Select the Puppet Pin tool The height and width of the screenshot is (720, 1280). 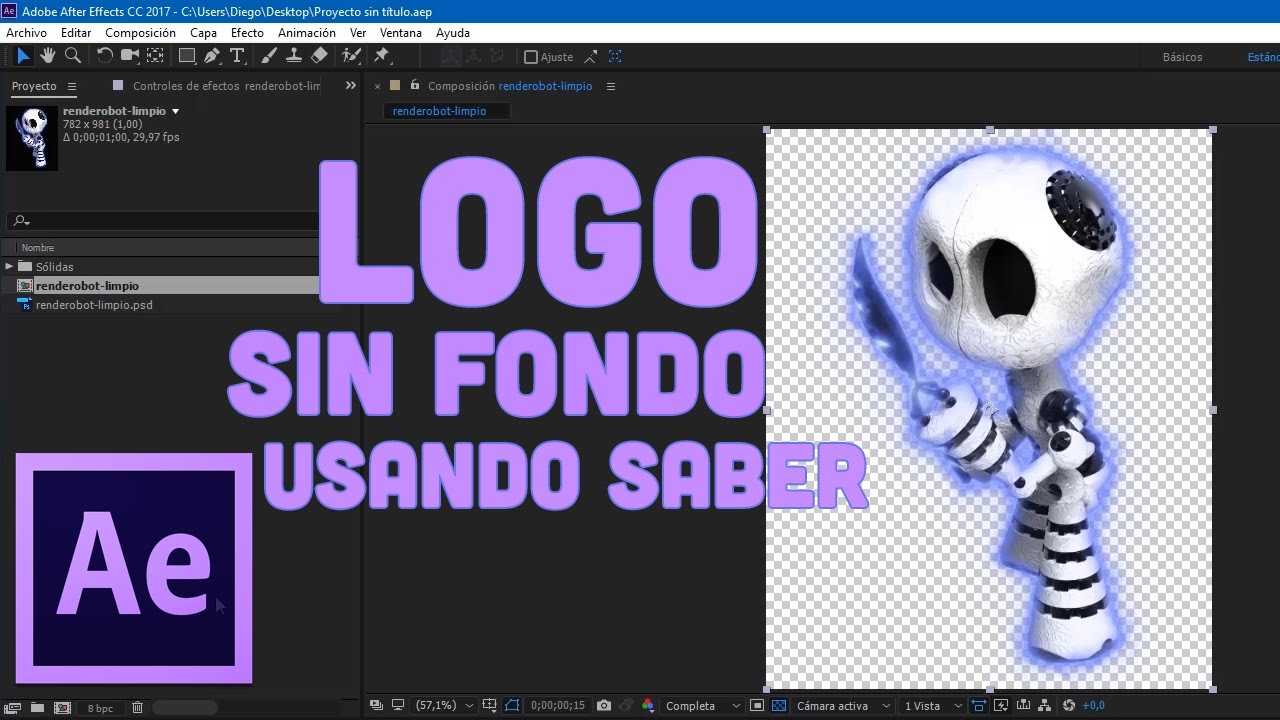click(382, 56)
